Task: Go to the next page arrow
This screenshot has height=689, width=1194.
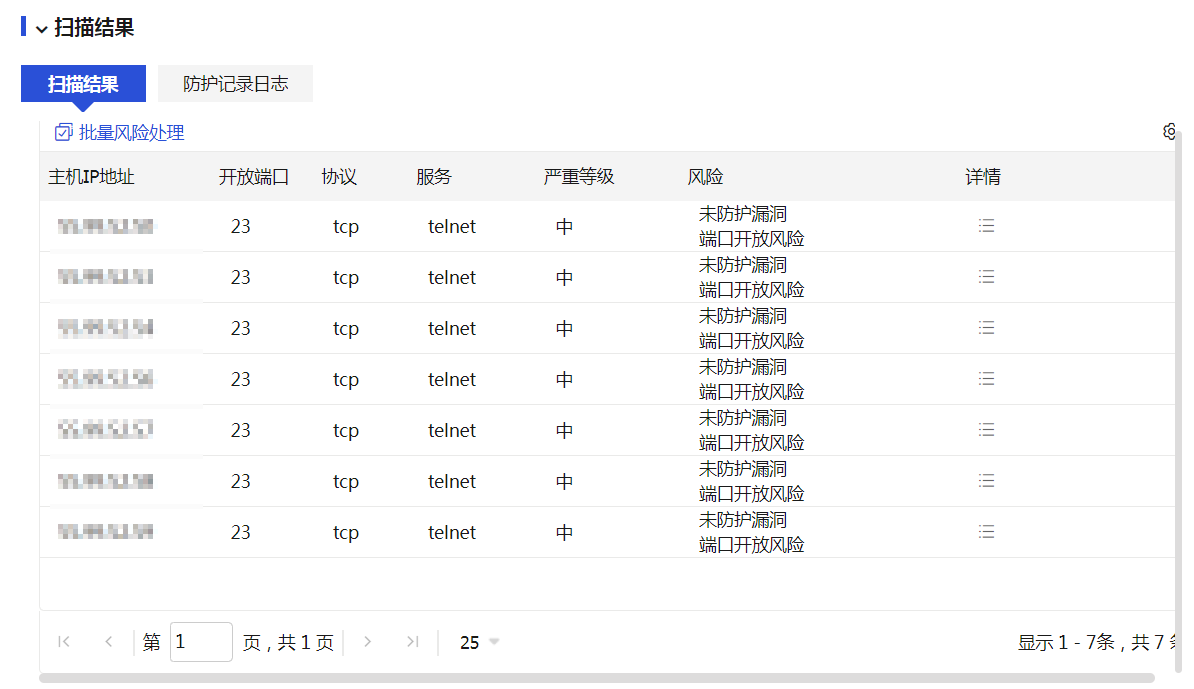Action: 367,642
